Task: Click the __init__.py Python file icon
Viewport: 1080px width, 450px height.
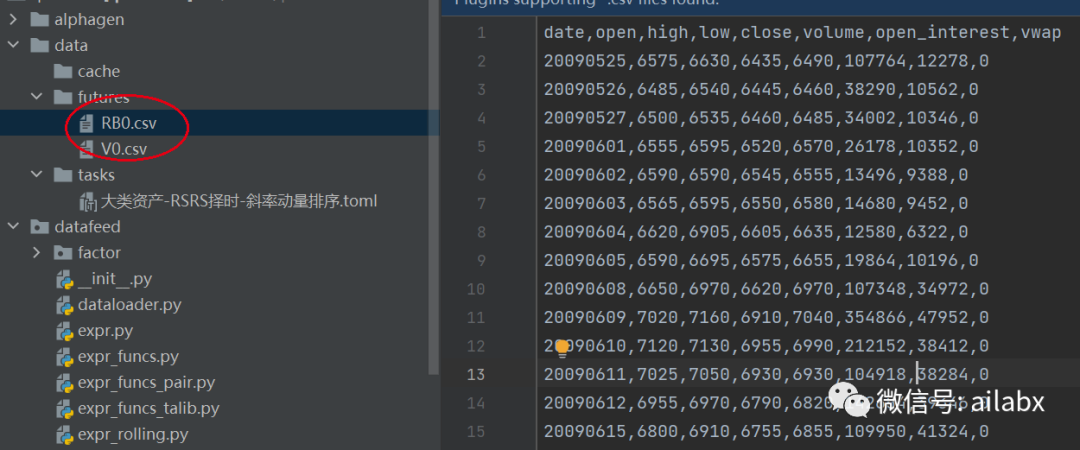Action: tap(65, 279)
